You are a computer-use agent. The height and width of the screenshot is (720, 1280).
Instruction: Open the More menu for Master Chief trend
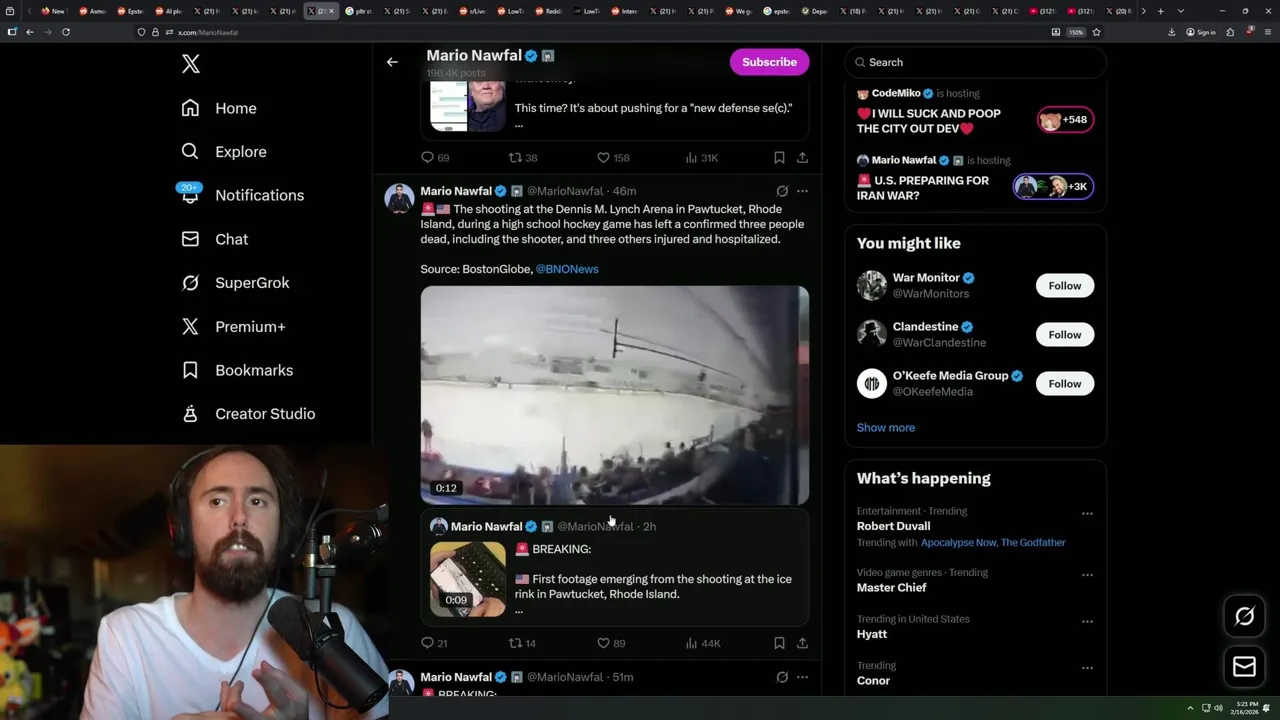point(1087,575)
